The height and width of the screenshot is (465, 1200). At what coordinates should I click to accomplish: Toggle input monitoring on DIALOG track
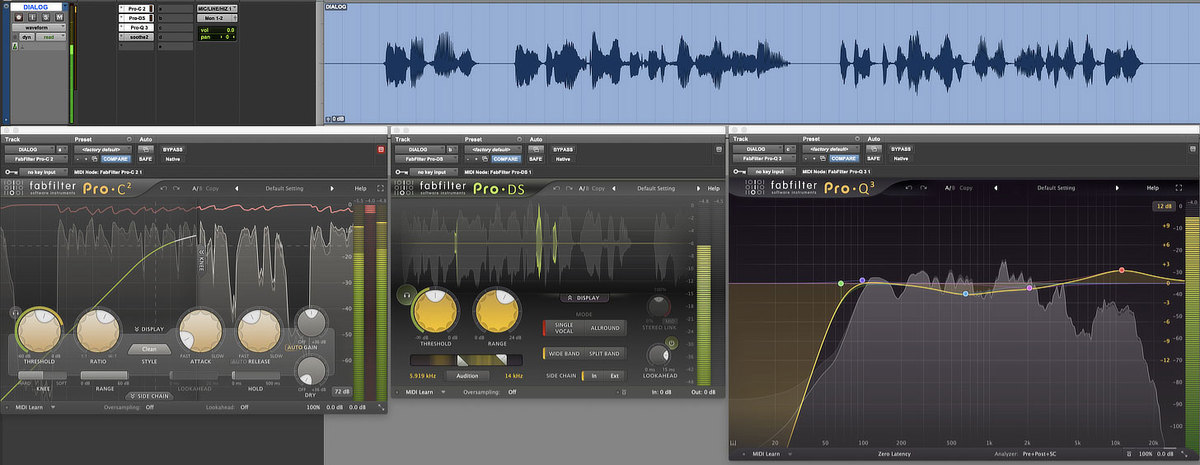pyautogui.click(x=33, y=17)
